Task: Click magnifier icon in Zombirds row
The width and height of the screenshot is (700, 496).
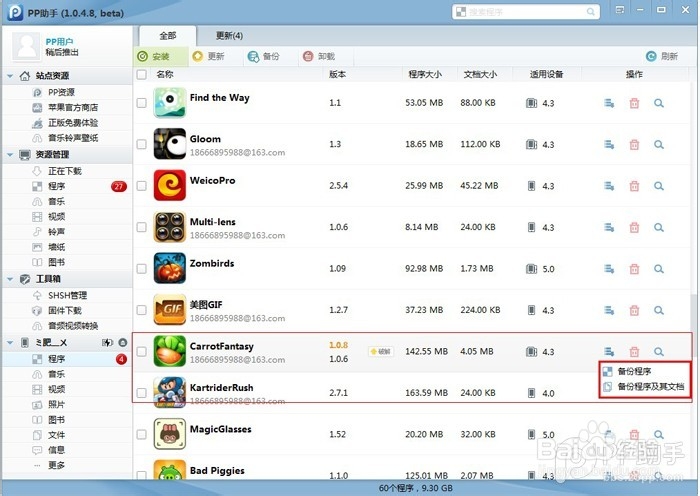Action: (658, 269)
